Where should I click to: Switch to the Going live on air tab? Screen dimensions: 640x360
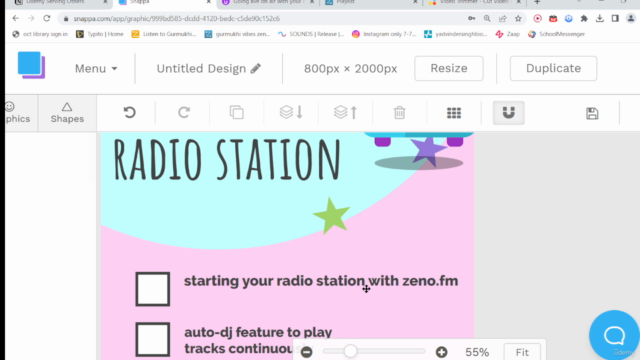click(x=267, y=2)
